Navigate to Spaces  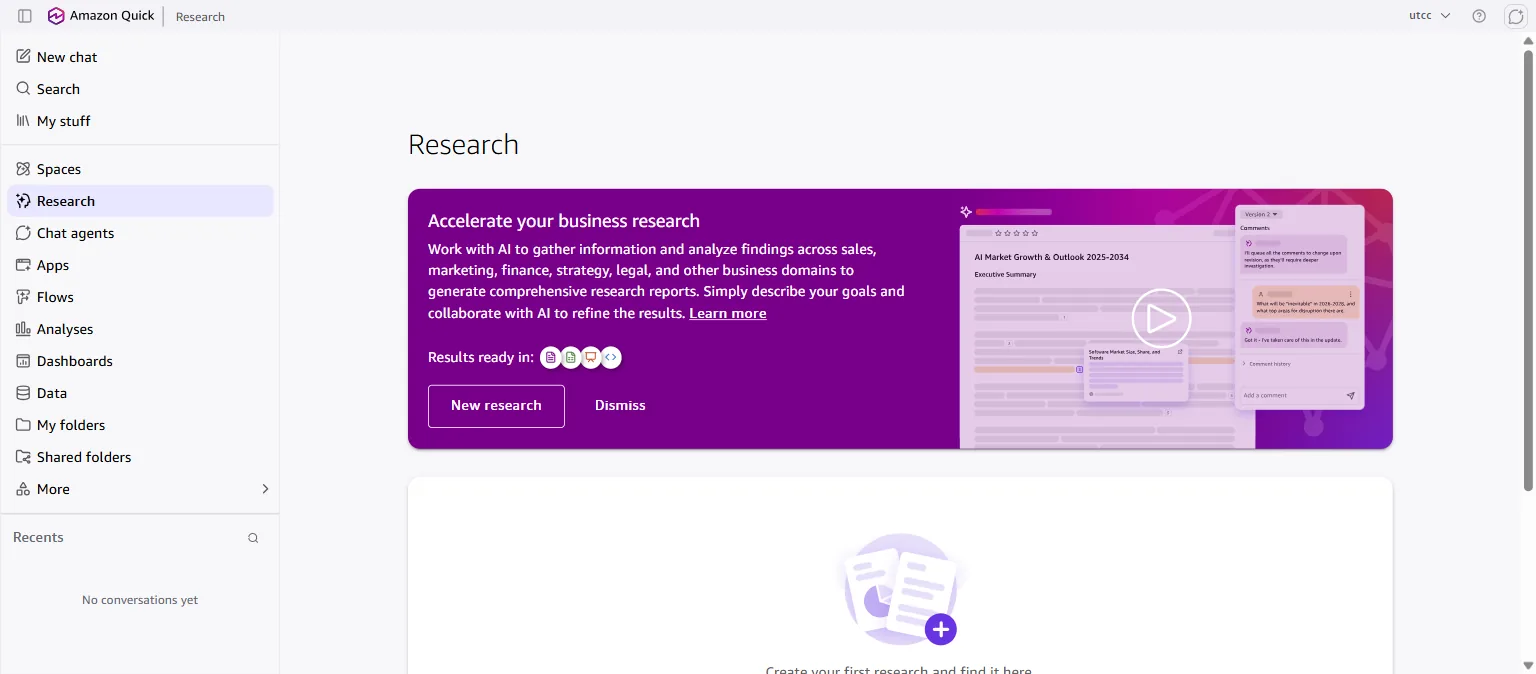pos(140,169)
